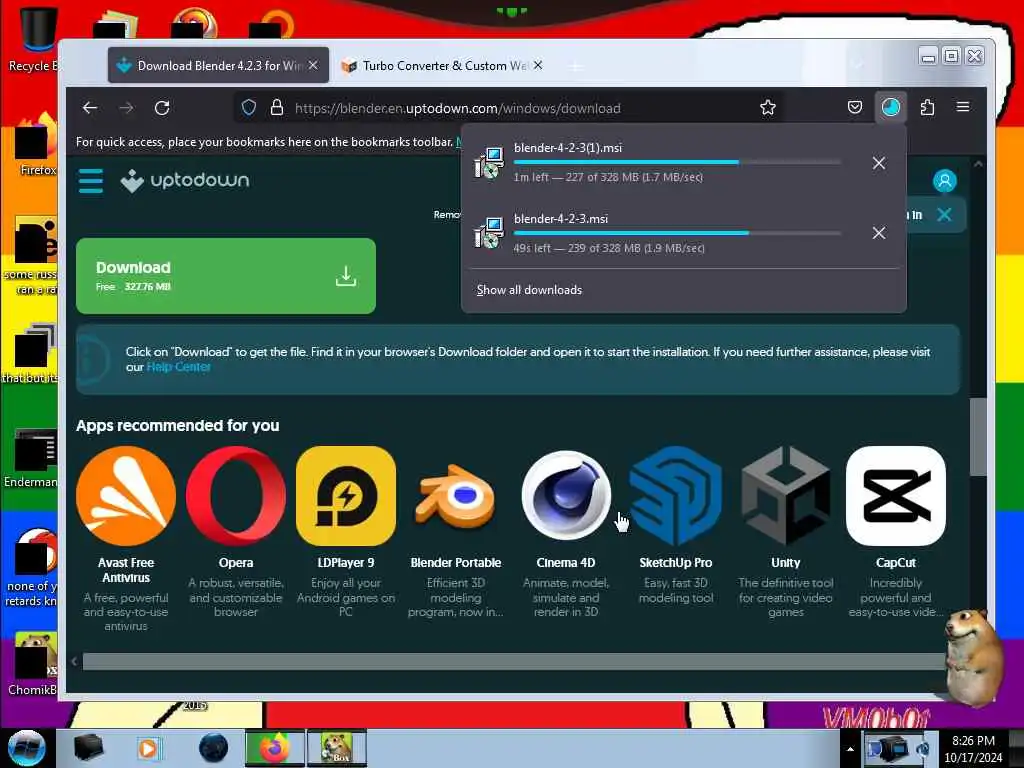Click the Cinema 4D app title text
1024x768 pixels.
(566, 562)
